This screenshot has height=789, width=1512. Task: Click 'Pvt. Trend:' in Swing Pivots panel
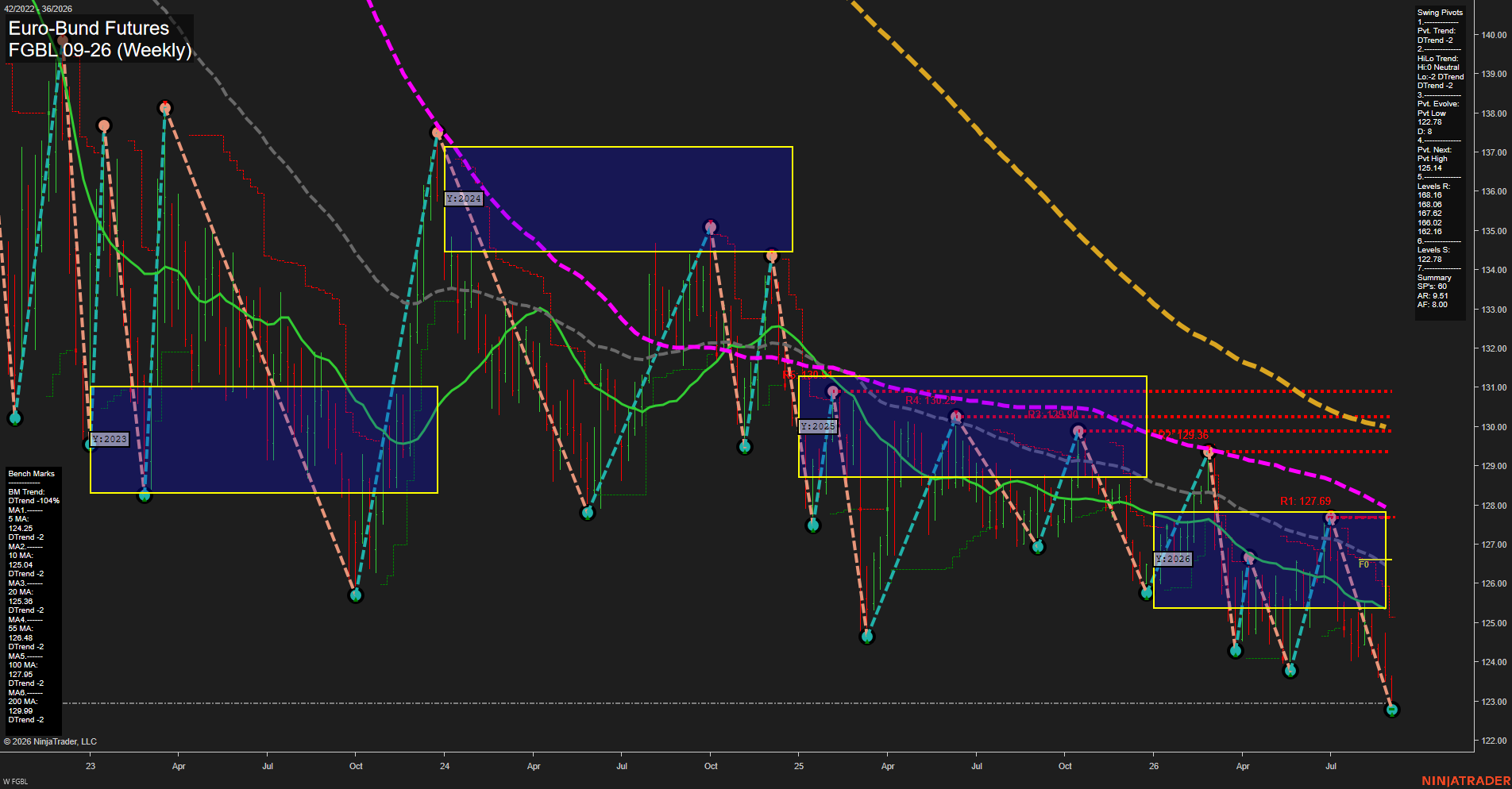(1437, 31)
